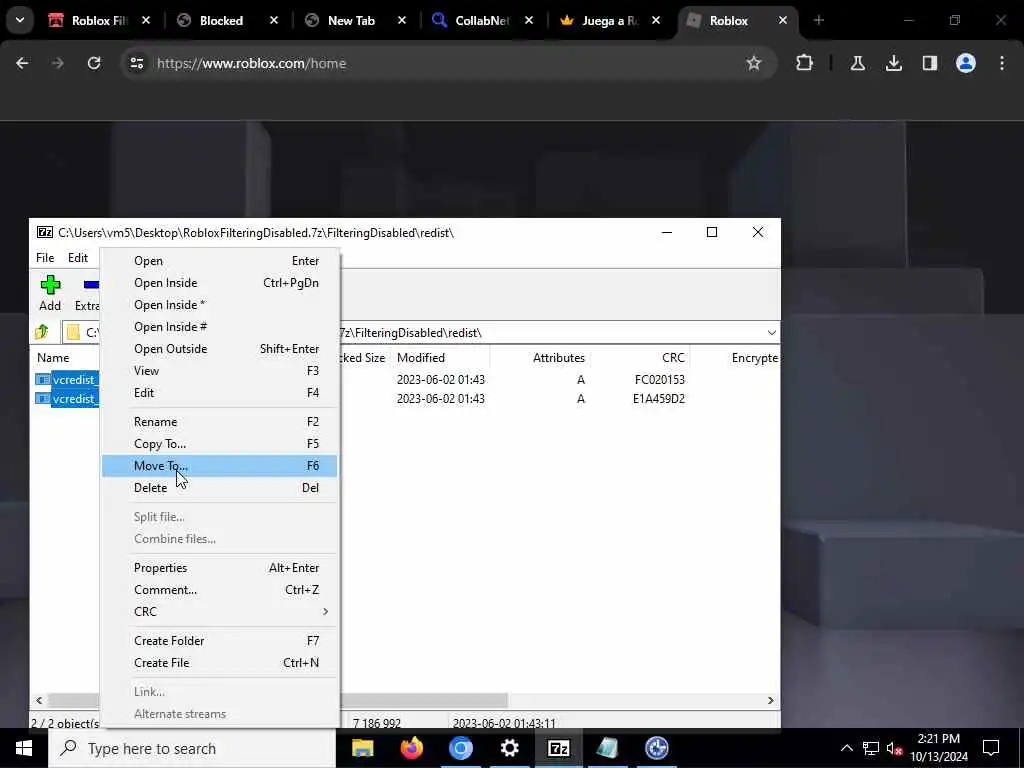
Task: Open a new browser tab with plus
Action: coord(819,20)
